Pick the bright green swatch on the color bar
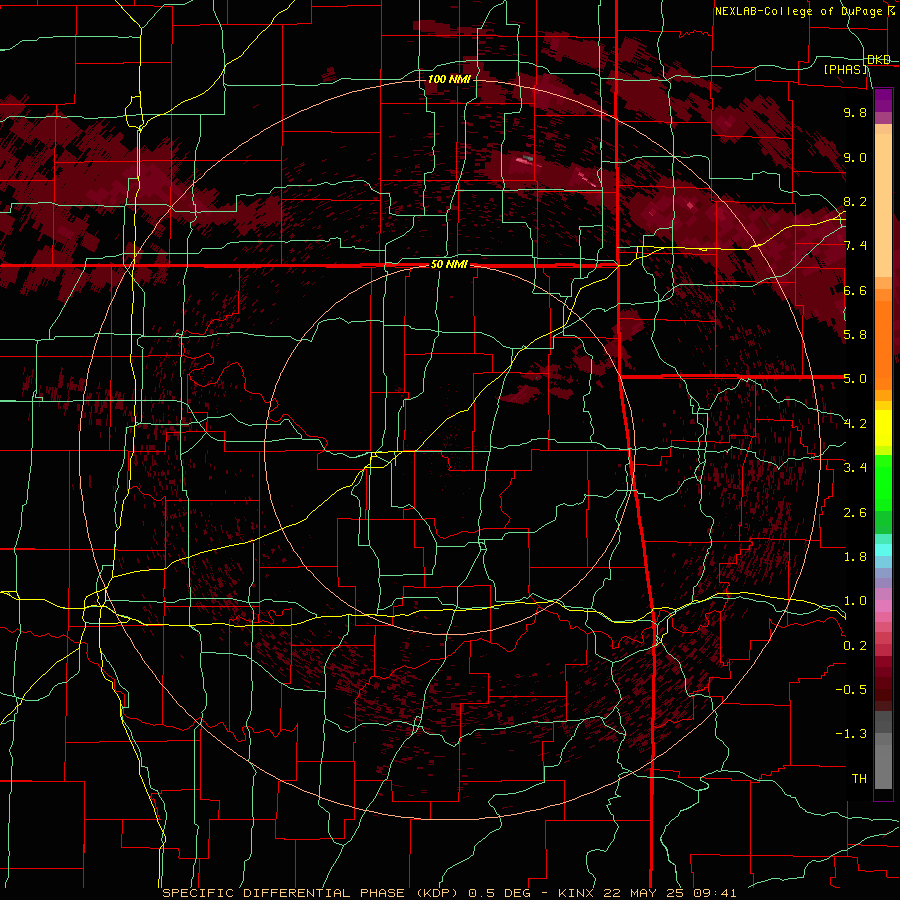Screen dimensions: 900x900 click(883, 482)
